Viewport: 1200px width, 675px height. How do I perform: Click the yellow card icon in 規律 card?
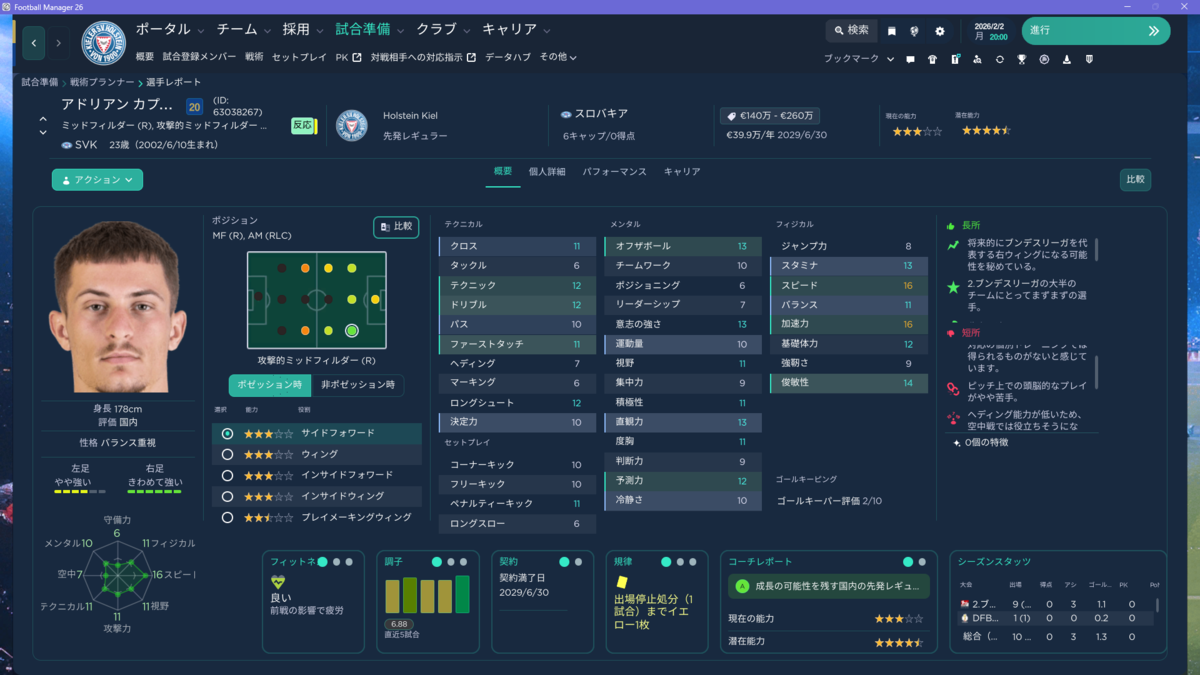[621, 581]
